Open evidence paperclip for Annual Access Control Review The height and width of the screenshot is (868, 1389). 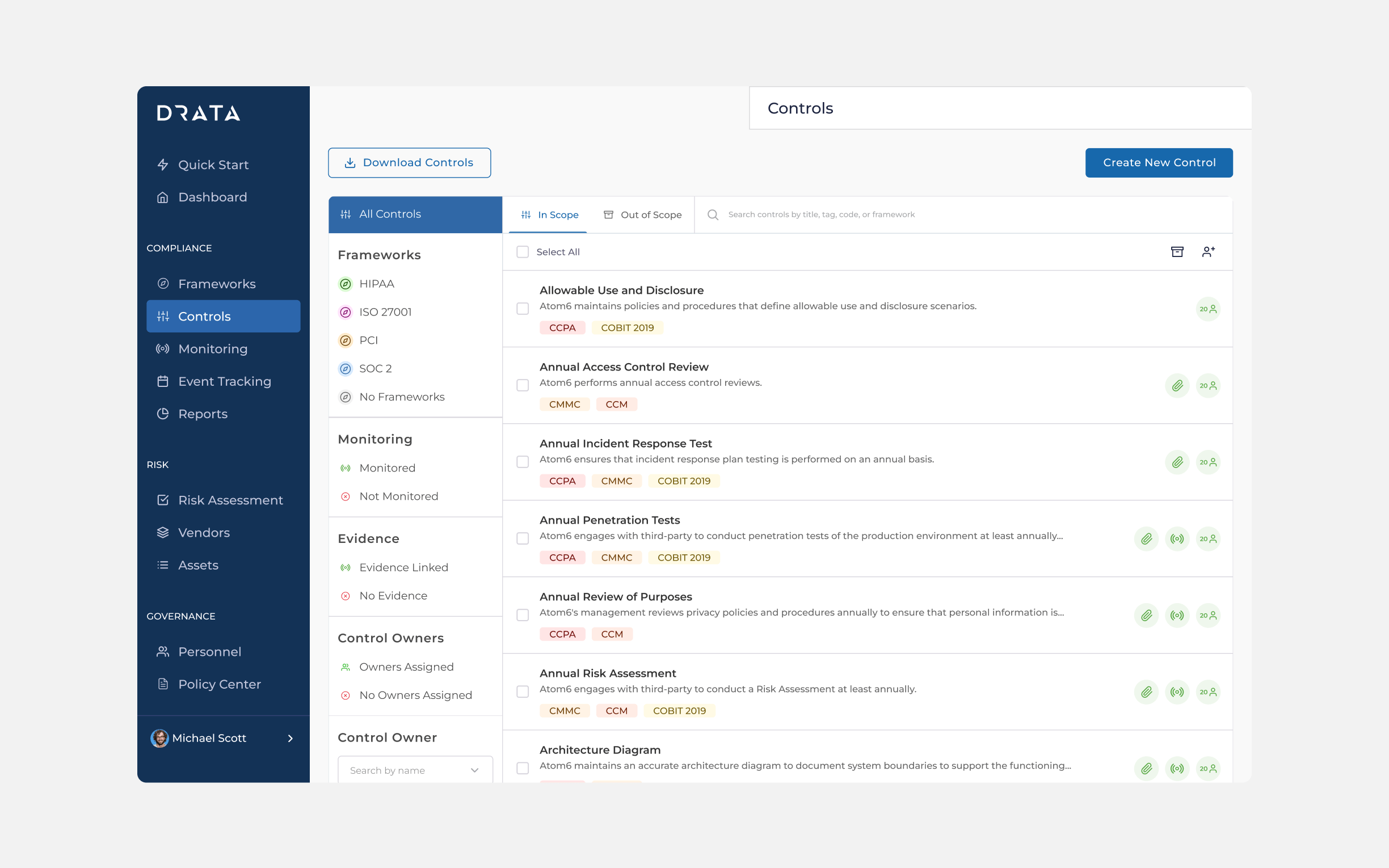tap(1177, 386)
